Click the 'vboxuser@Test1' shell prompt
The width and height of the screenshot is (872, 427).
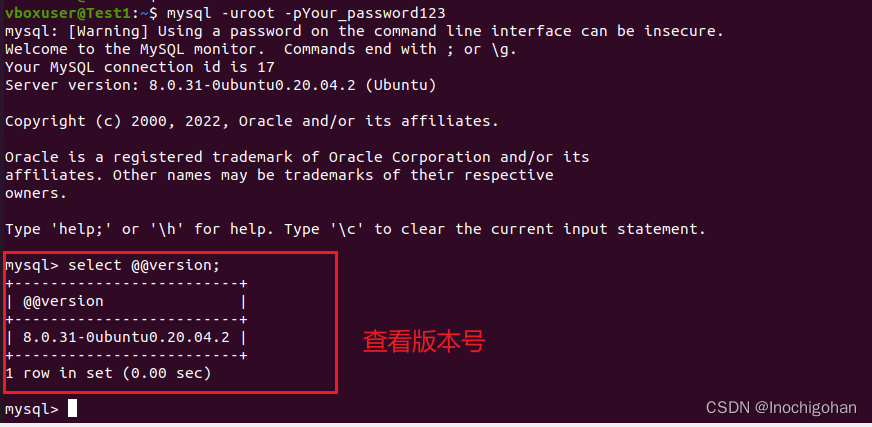point(66,12)
